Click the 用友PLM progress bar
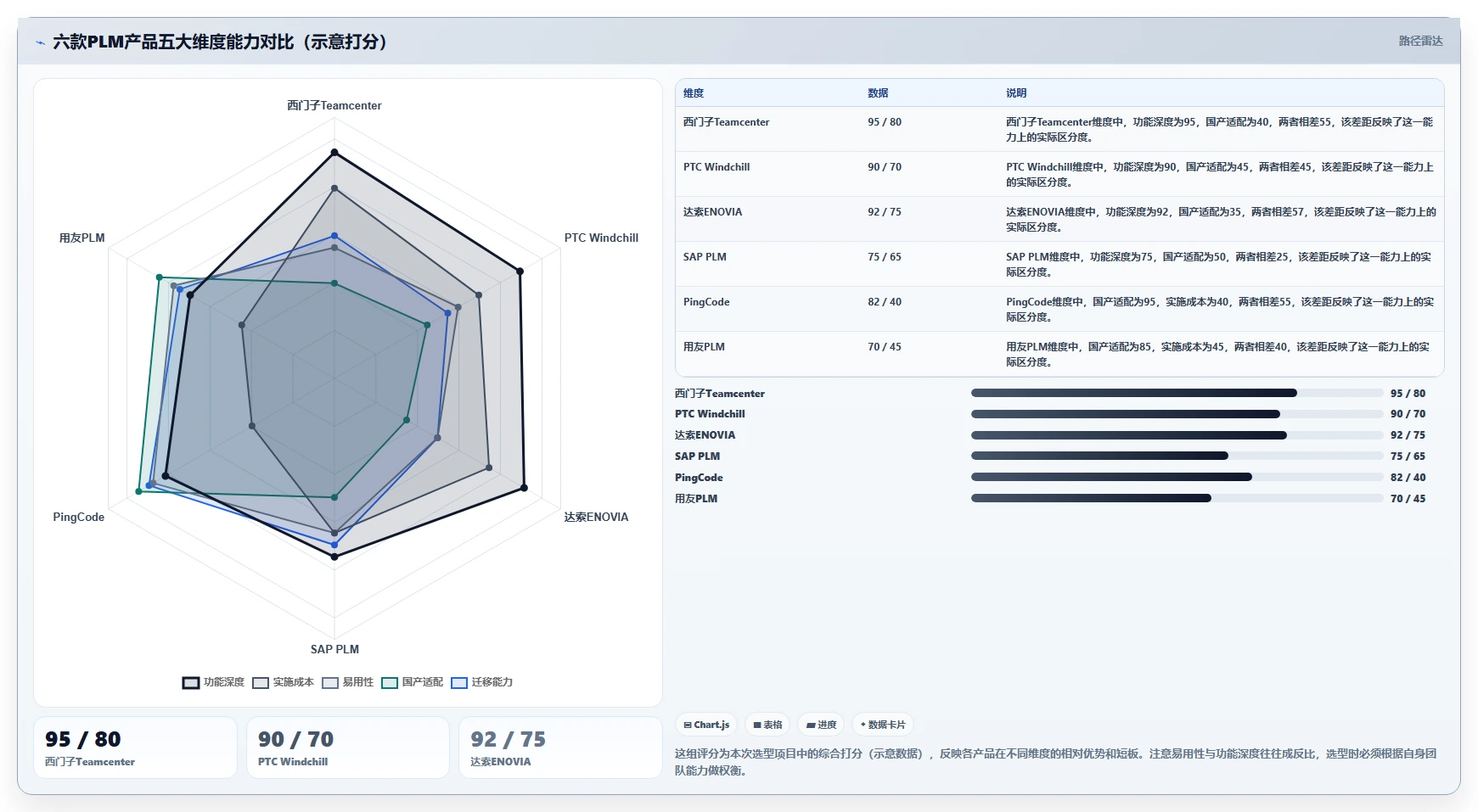 [1177, 498]
